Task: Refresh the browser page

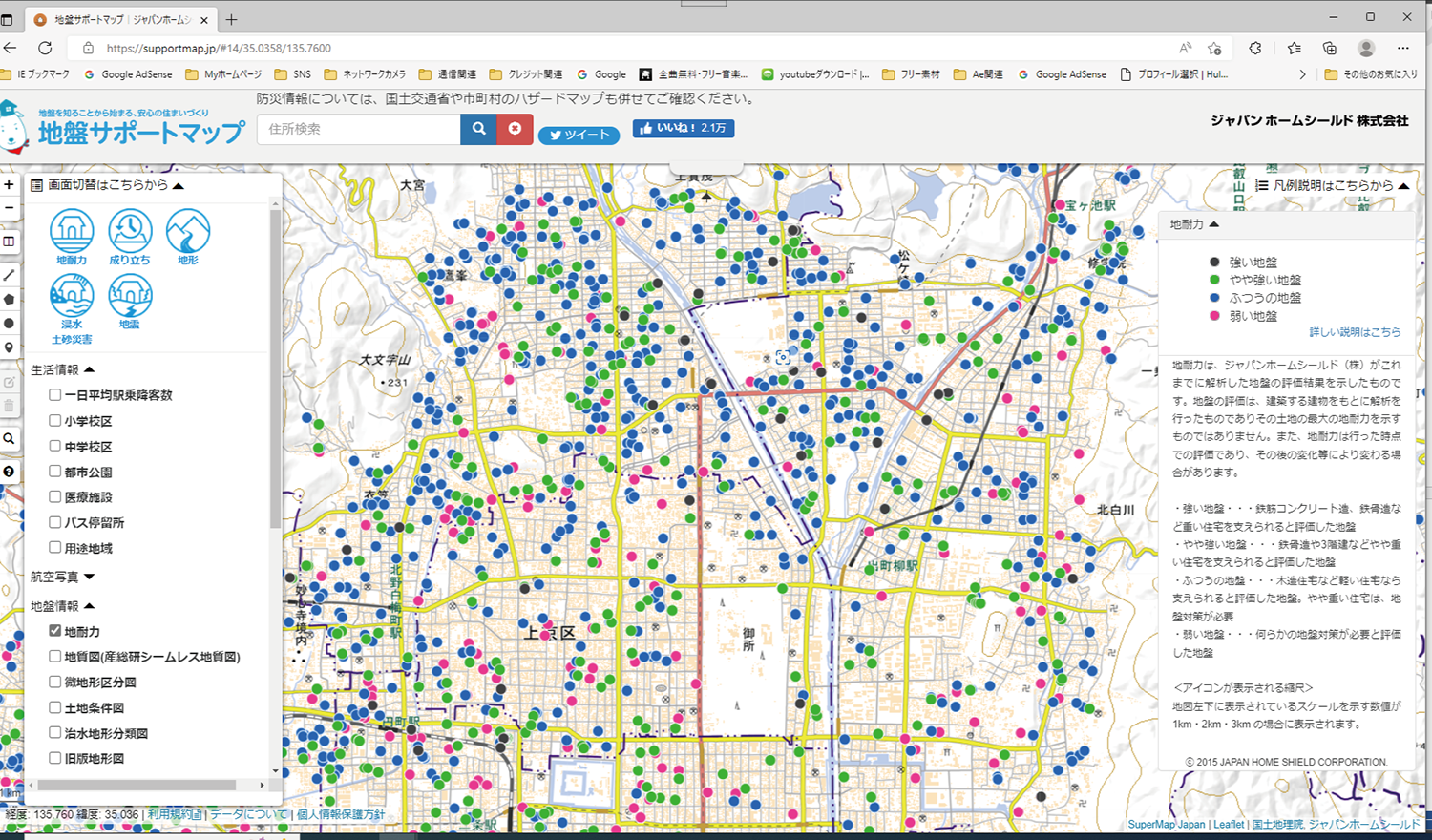Action: pos(45,48)
